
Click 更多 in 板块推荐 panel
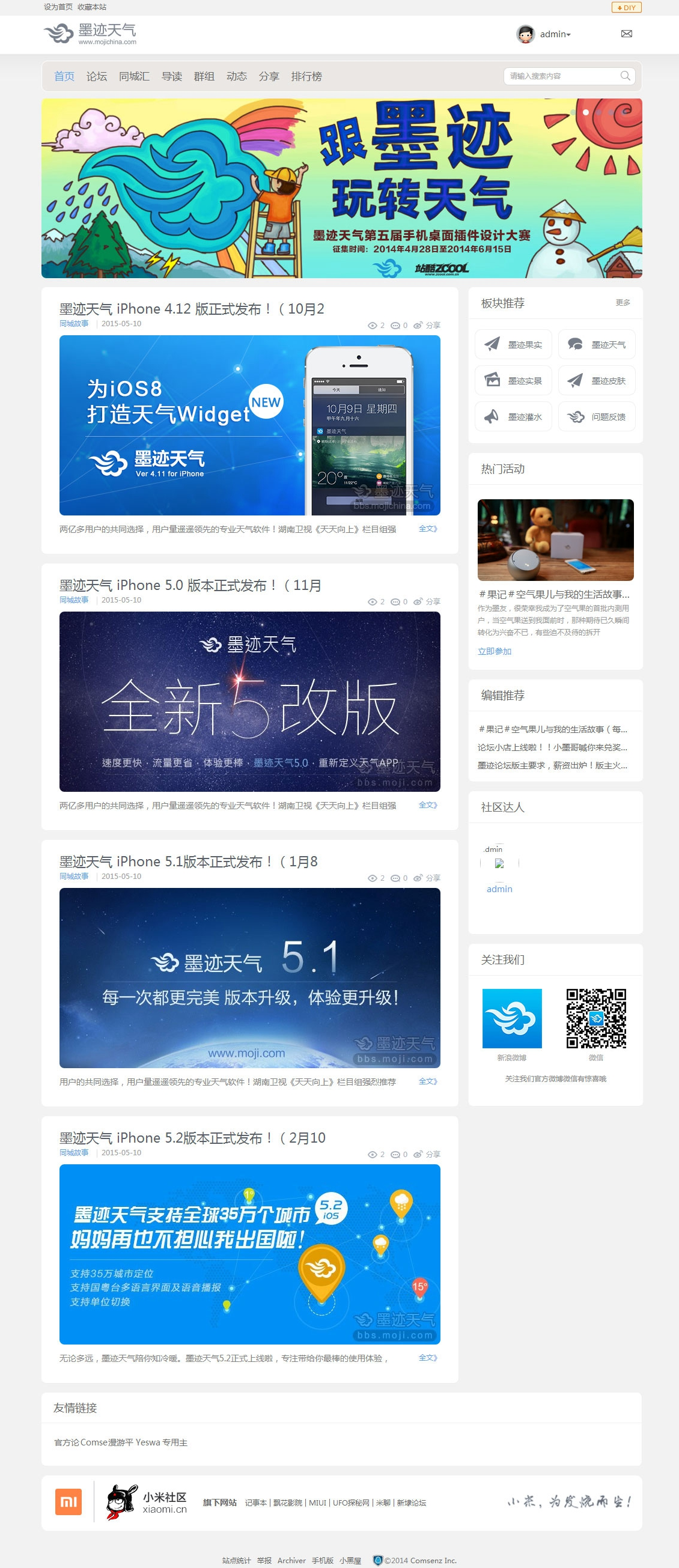click(623, 303)
